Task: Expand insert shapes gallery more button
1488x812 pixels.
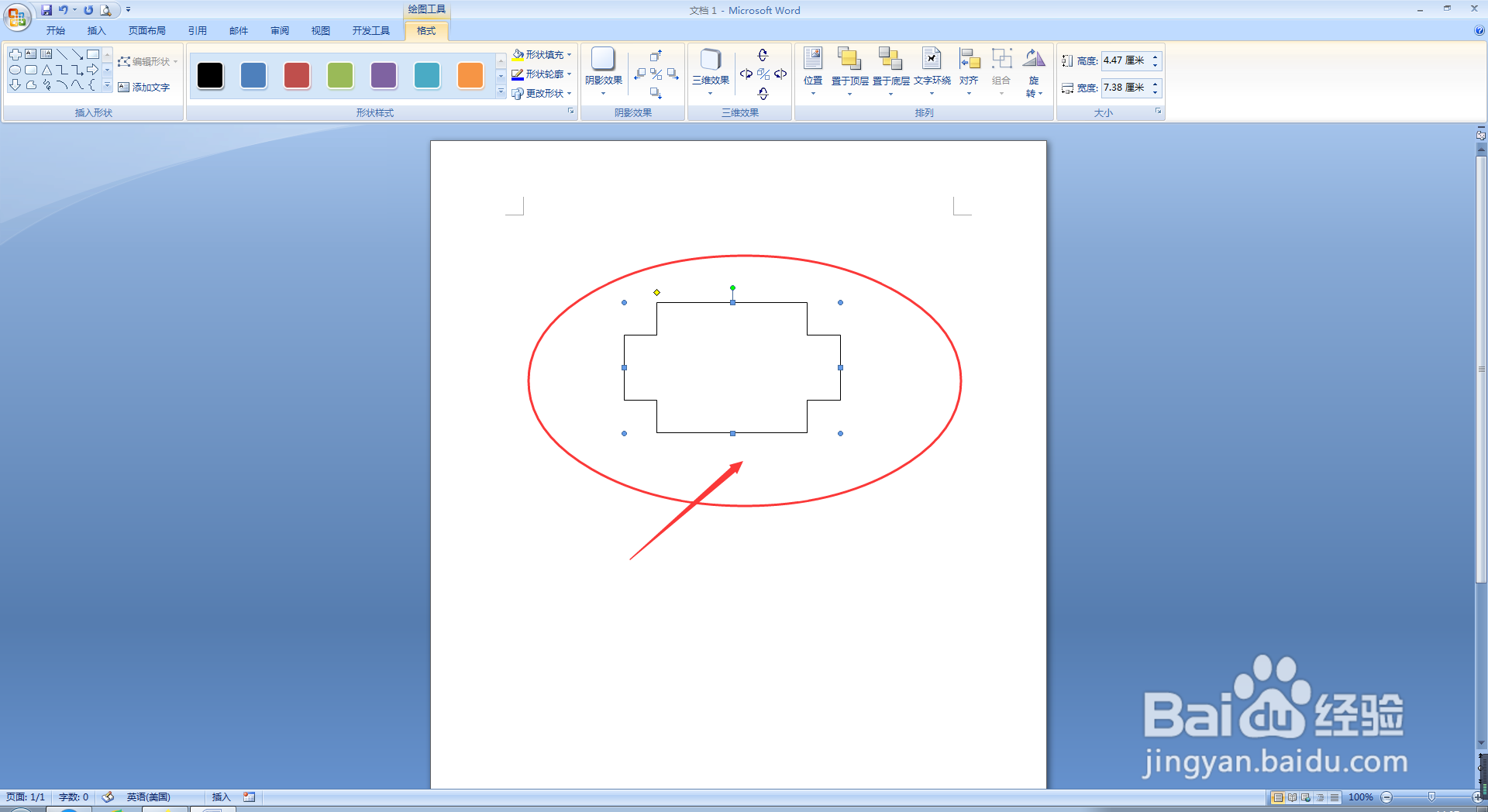Action: 107,85
